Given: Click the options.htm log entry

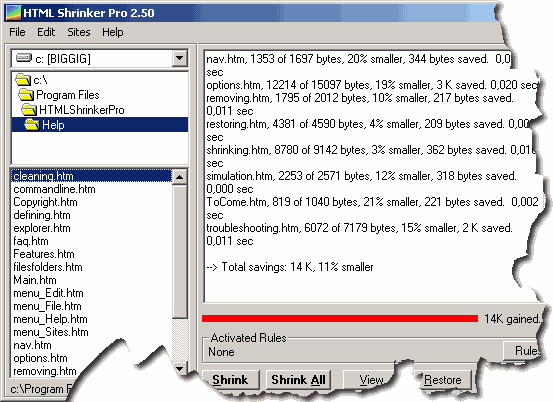Looking at the screenshot, I should [372, 85].
